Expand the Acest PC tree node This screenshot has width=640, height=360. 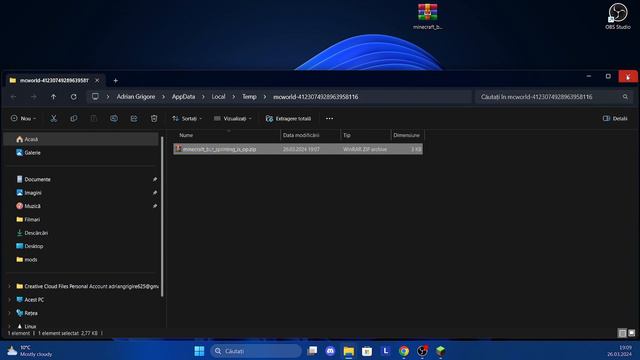point(10,300)
